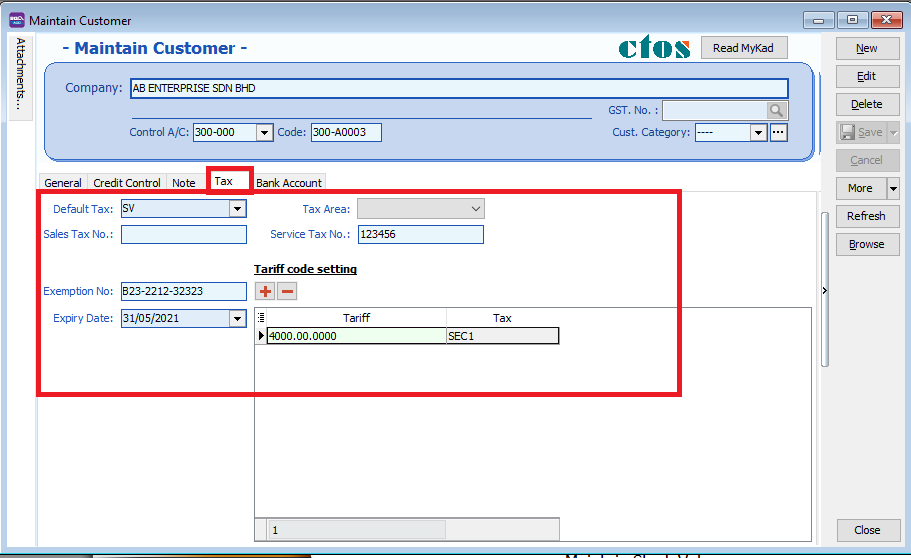
Task: Remove tariff row with minus icon
Action: [x=287, y=291]
